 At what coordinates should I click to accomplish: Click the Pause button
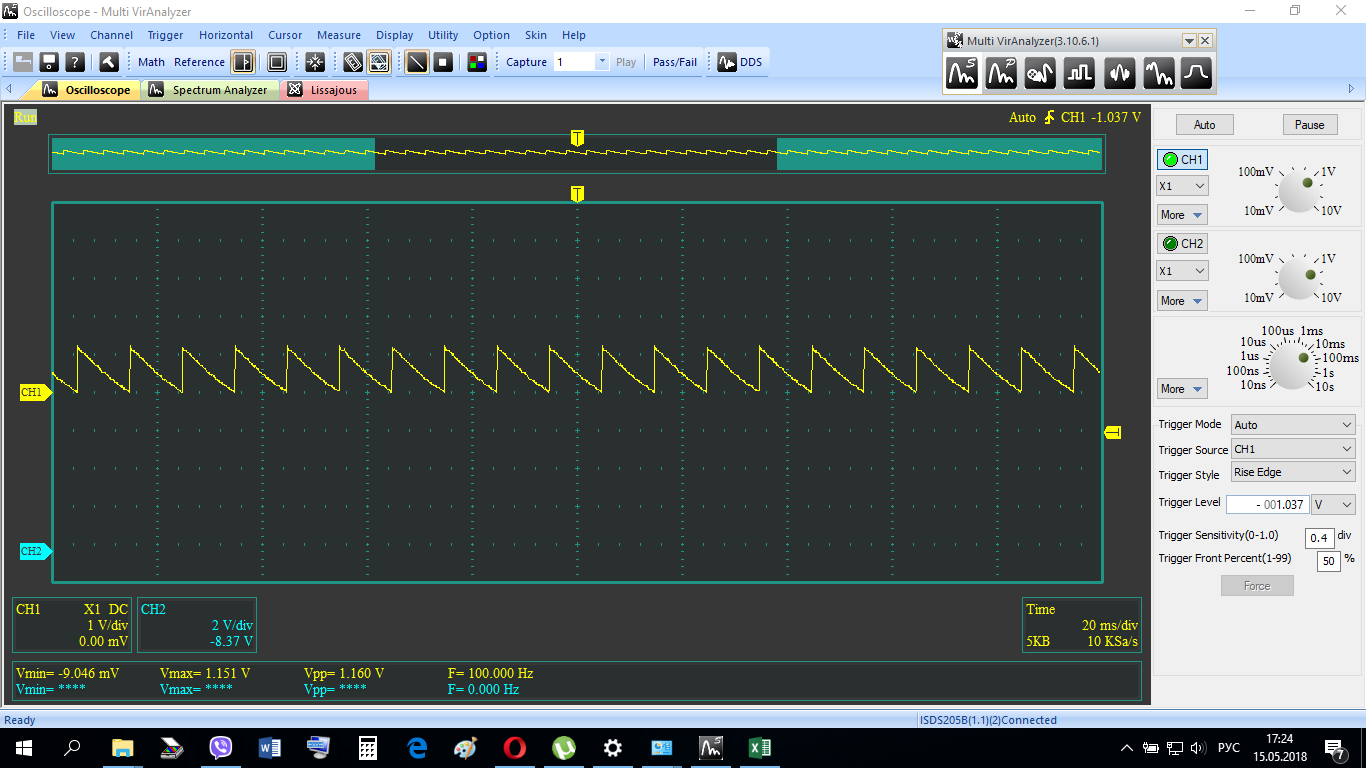[1309, 125]
